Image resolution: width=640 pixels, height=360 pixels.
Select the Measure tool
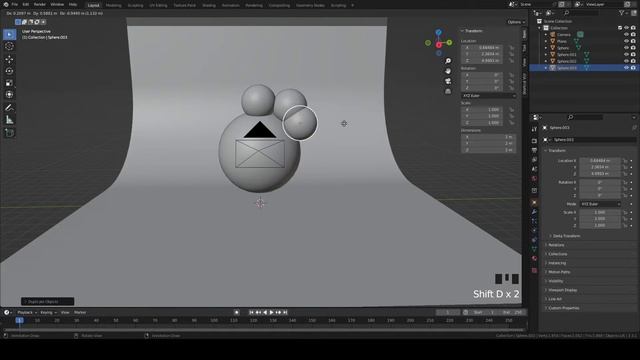[9, 120]
